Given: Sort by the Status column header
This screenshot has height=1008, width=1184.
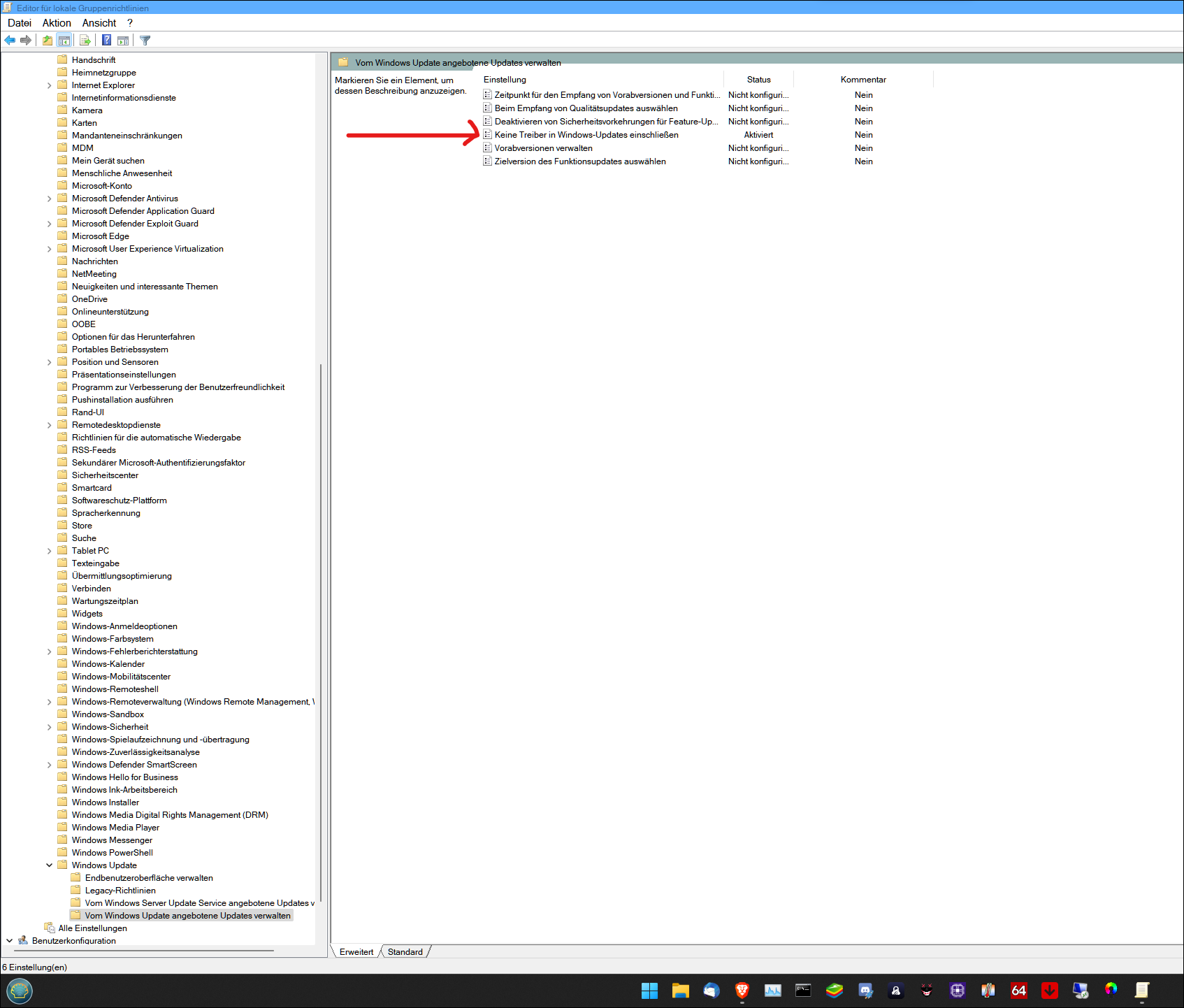Looking at the screenshot, I should tap(758, 80).
